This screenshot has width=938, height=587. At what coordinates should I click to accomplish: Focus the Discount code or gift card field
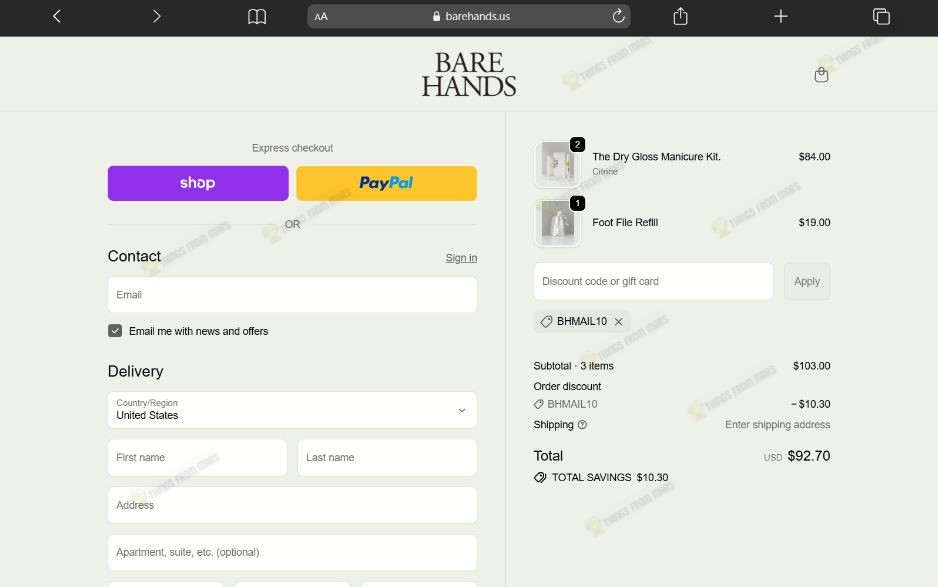coord(653,281)
